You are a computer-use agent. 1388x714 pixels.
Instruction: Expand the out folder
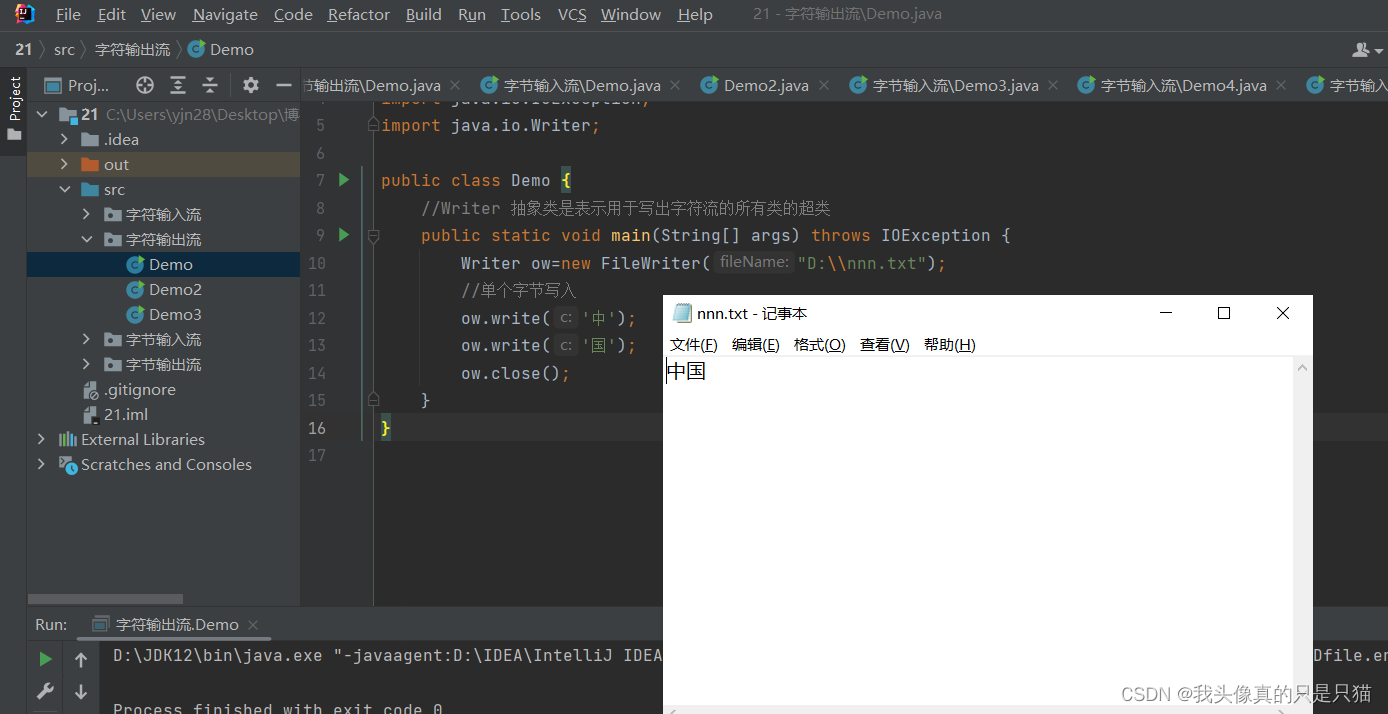tap(64, 164)
